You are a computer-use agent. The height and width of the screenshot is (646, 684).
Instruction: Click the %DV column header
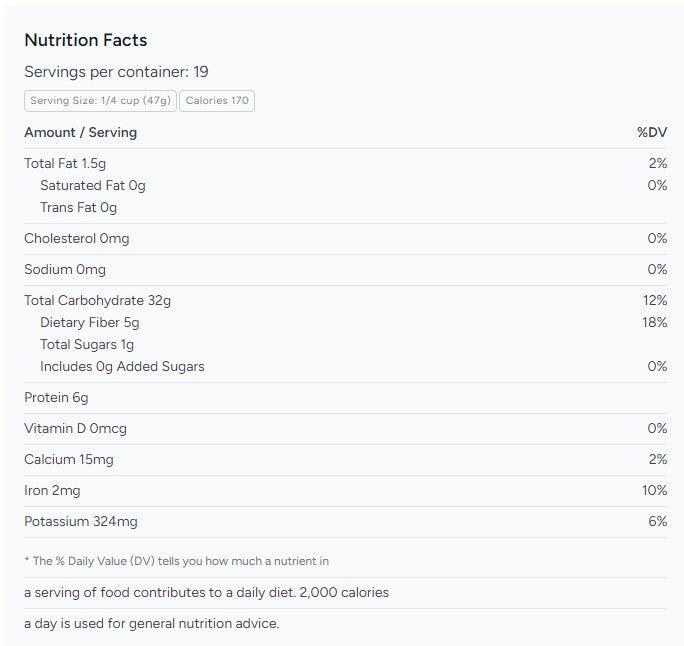[x=651, y=132]
